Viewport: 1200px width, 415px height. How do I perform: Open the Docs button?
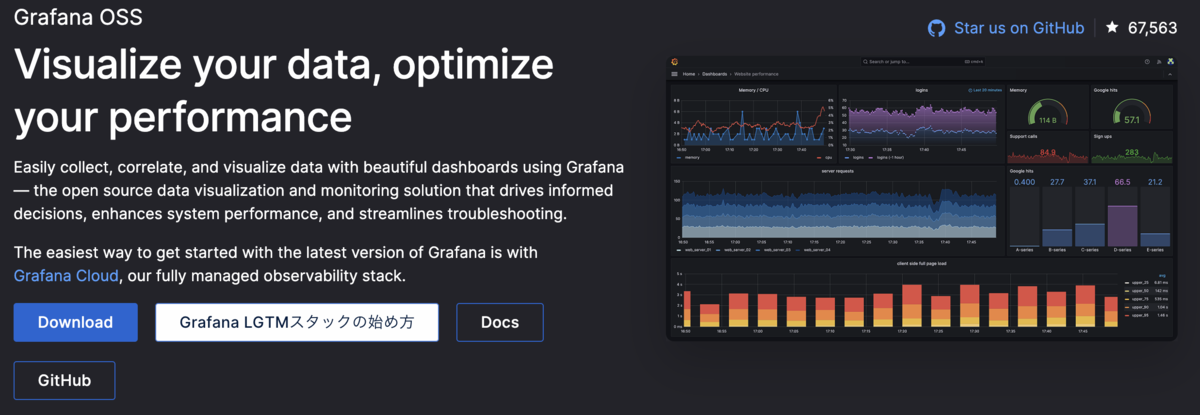pos(500,322)
